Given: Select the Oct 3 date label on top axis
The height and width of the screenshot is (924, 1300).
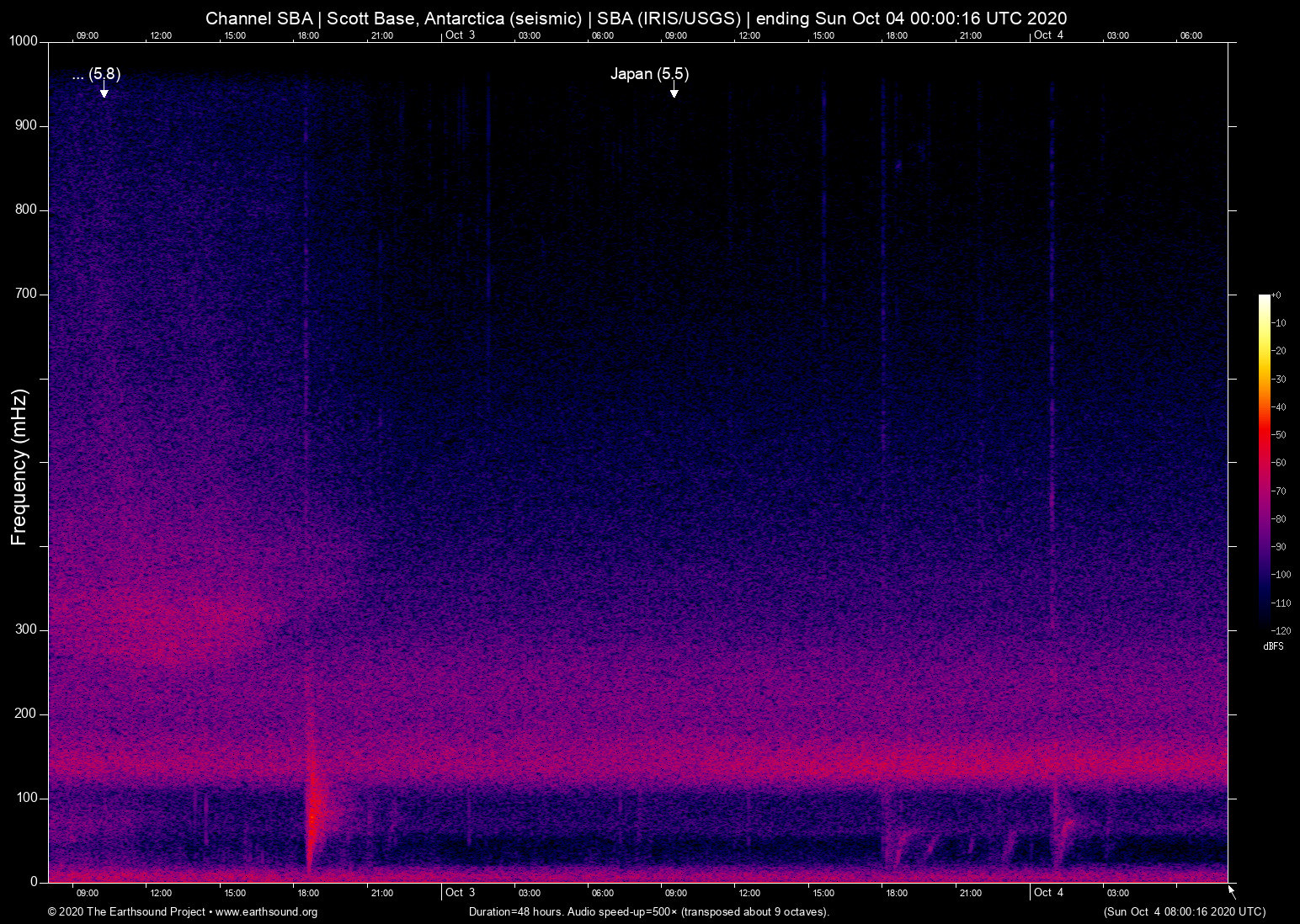Looking at the screenshot, I should pyautogui.click(x=460, y=35).
